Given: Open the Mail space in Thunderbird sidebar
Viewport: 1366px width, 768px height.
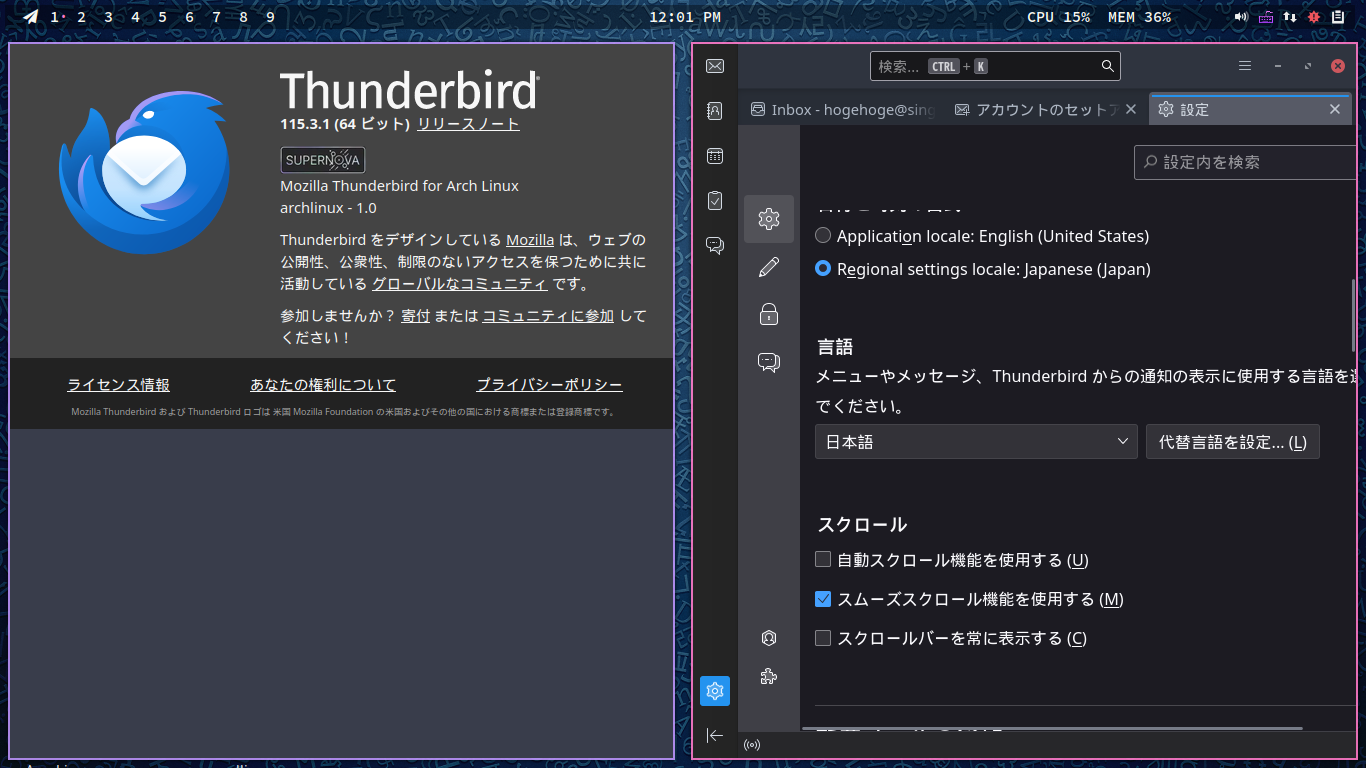Looking at the screenshot, I should click(x=715, y=66).
